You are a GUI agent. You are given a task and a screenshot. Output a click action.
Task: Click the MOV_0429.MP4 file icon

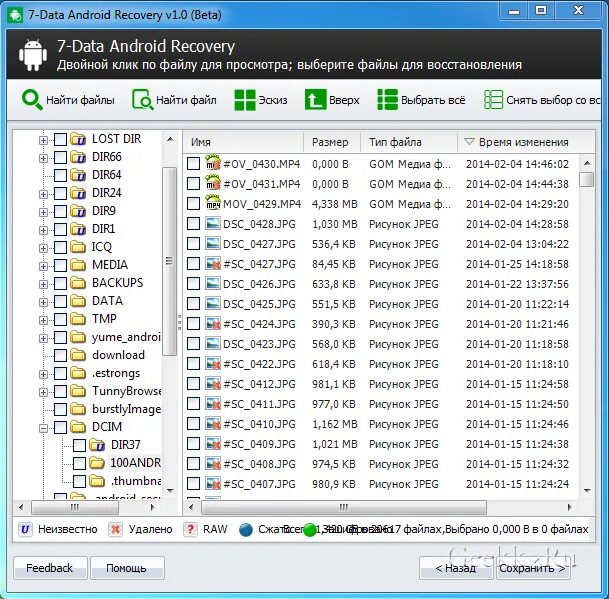pyautogui.click(x=213, y=204)
